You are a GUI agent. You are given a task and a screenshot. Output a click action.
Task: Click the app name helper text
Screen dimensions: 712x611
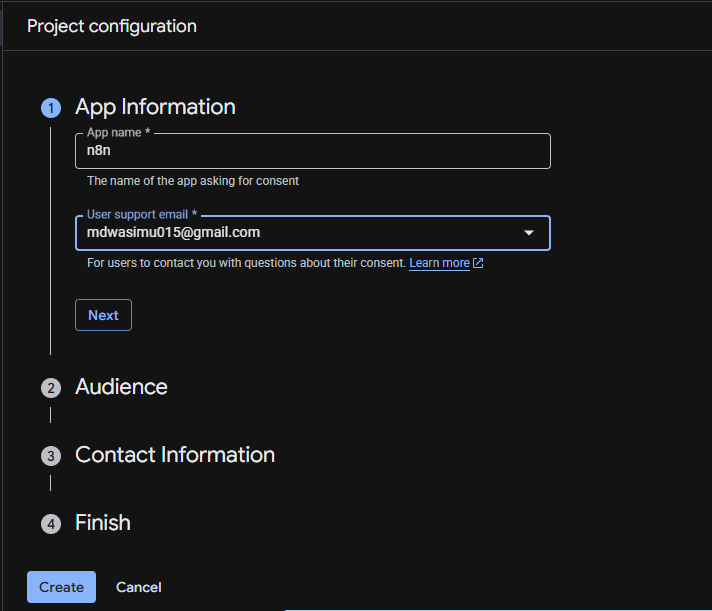tap(193, 181)
